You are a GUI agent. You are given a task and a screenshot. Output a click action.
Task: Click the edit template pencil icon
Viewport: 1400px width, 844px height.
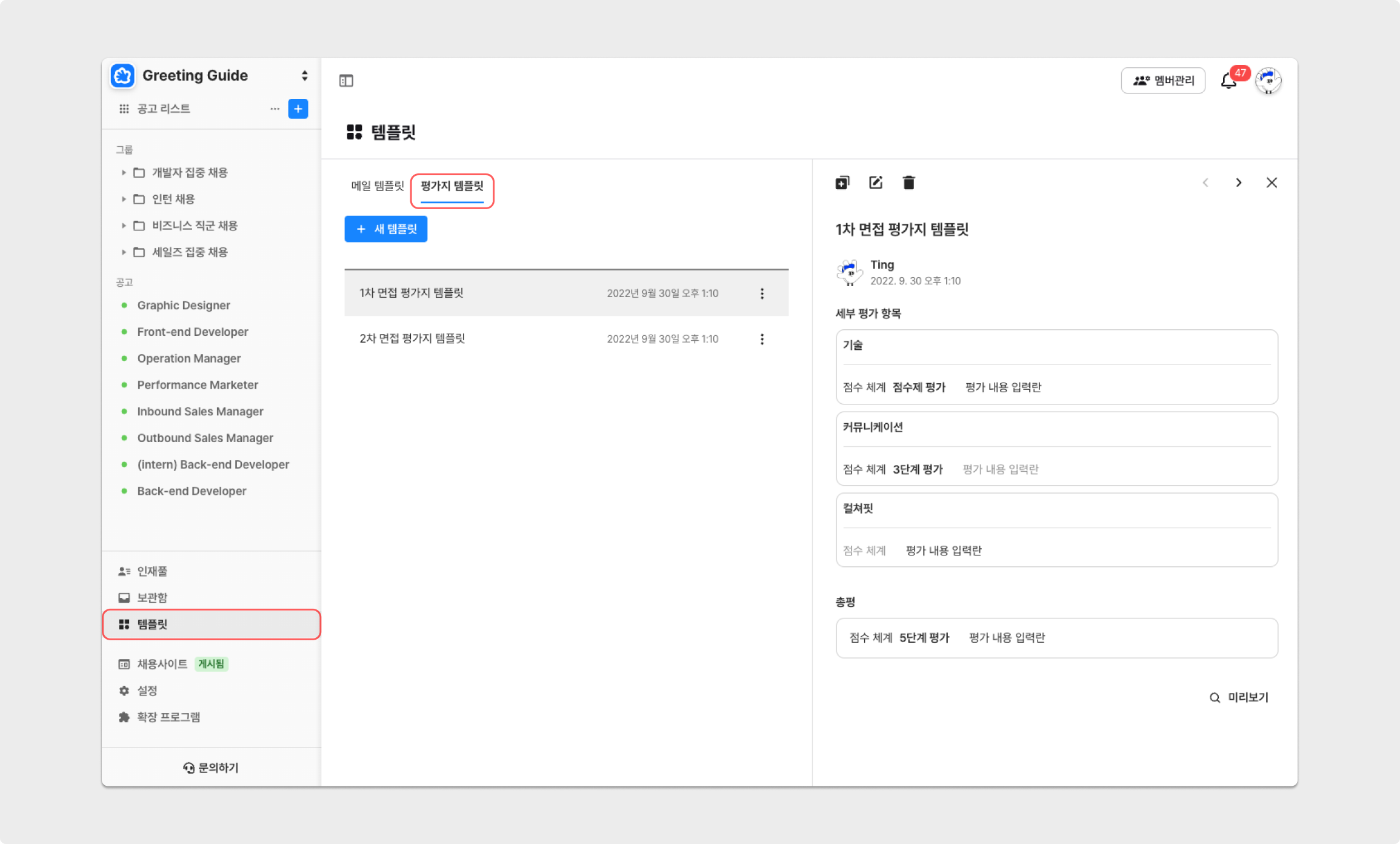pyautogui.click(x=876, y=183)
